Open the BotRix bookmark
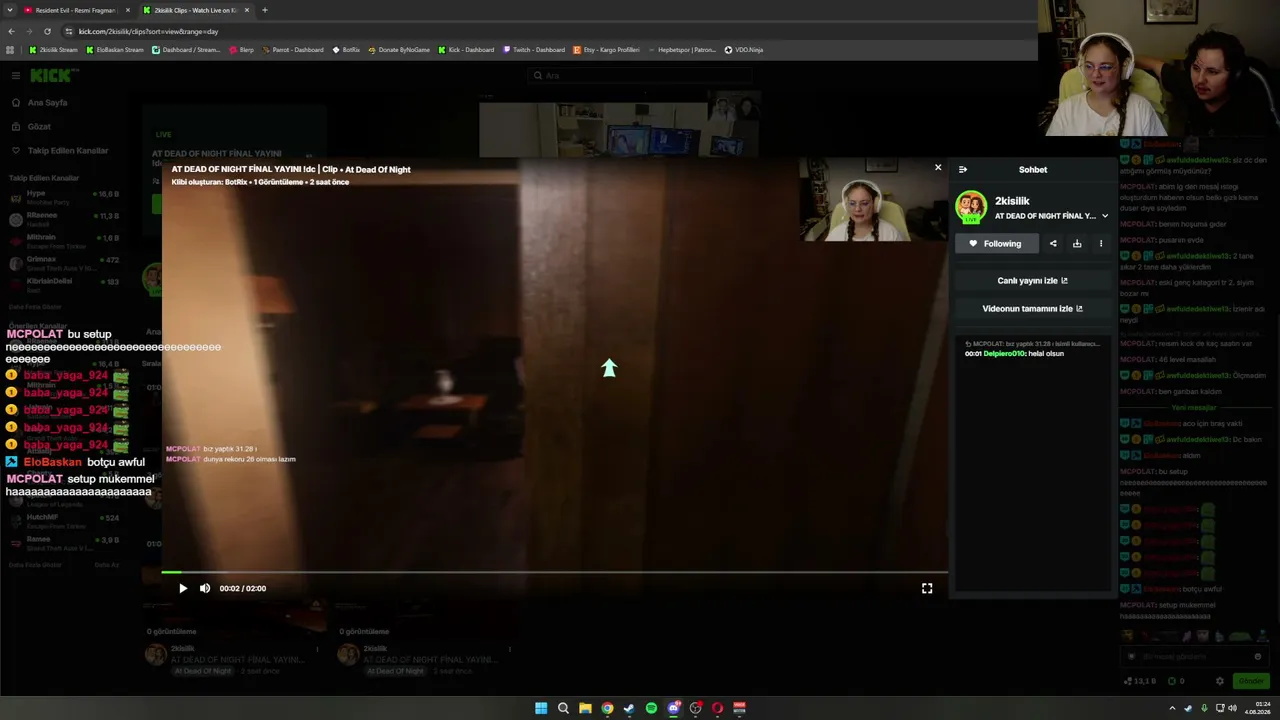The image size is (1280, 720). [346, 50]
